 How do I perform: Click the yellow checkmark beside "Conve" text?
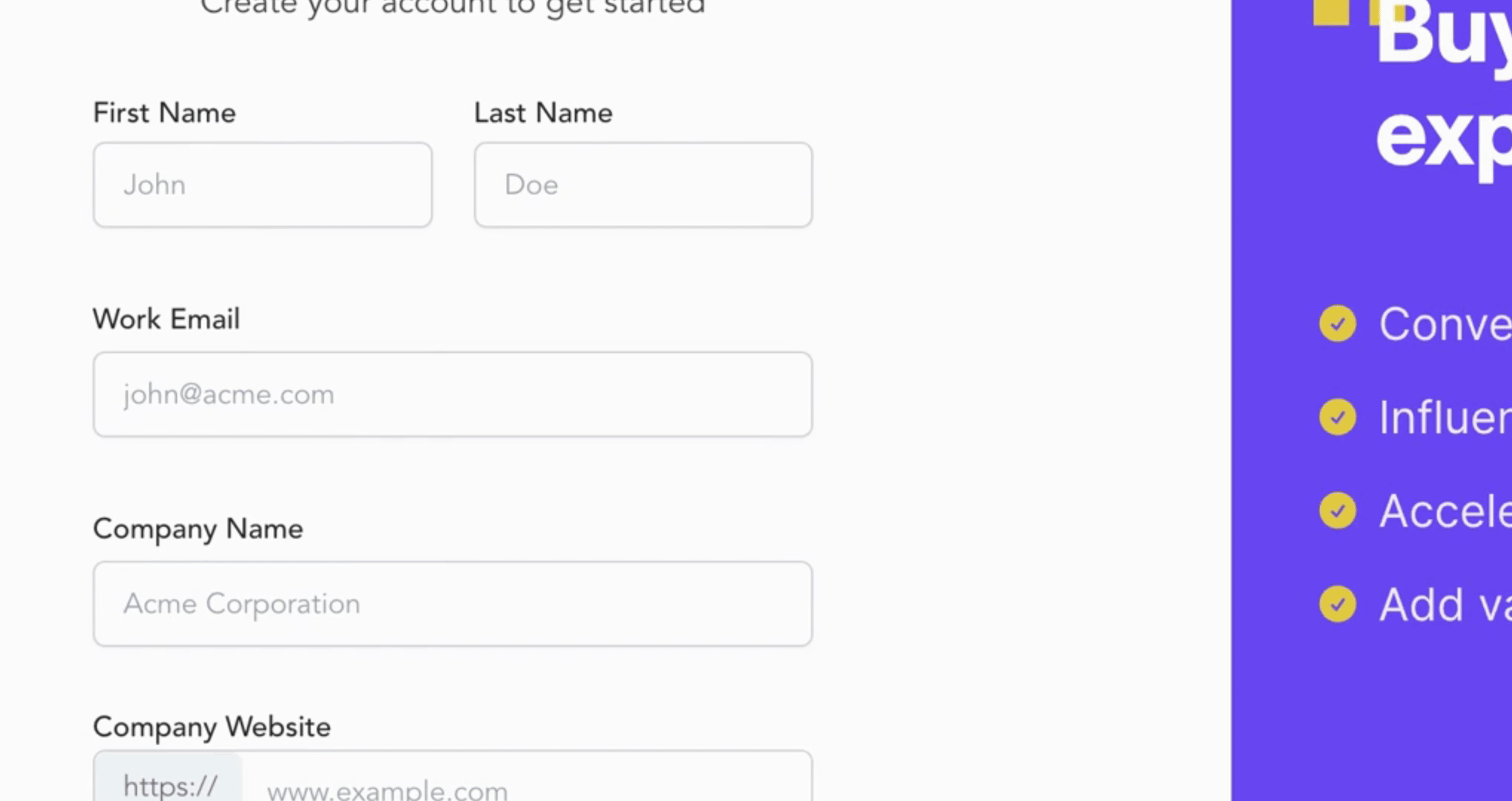1337,324
